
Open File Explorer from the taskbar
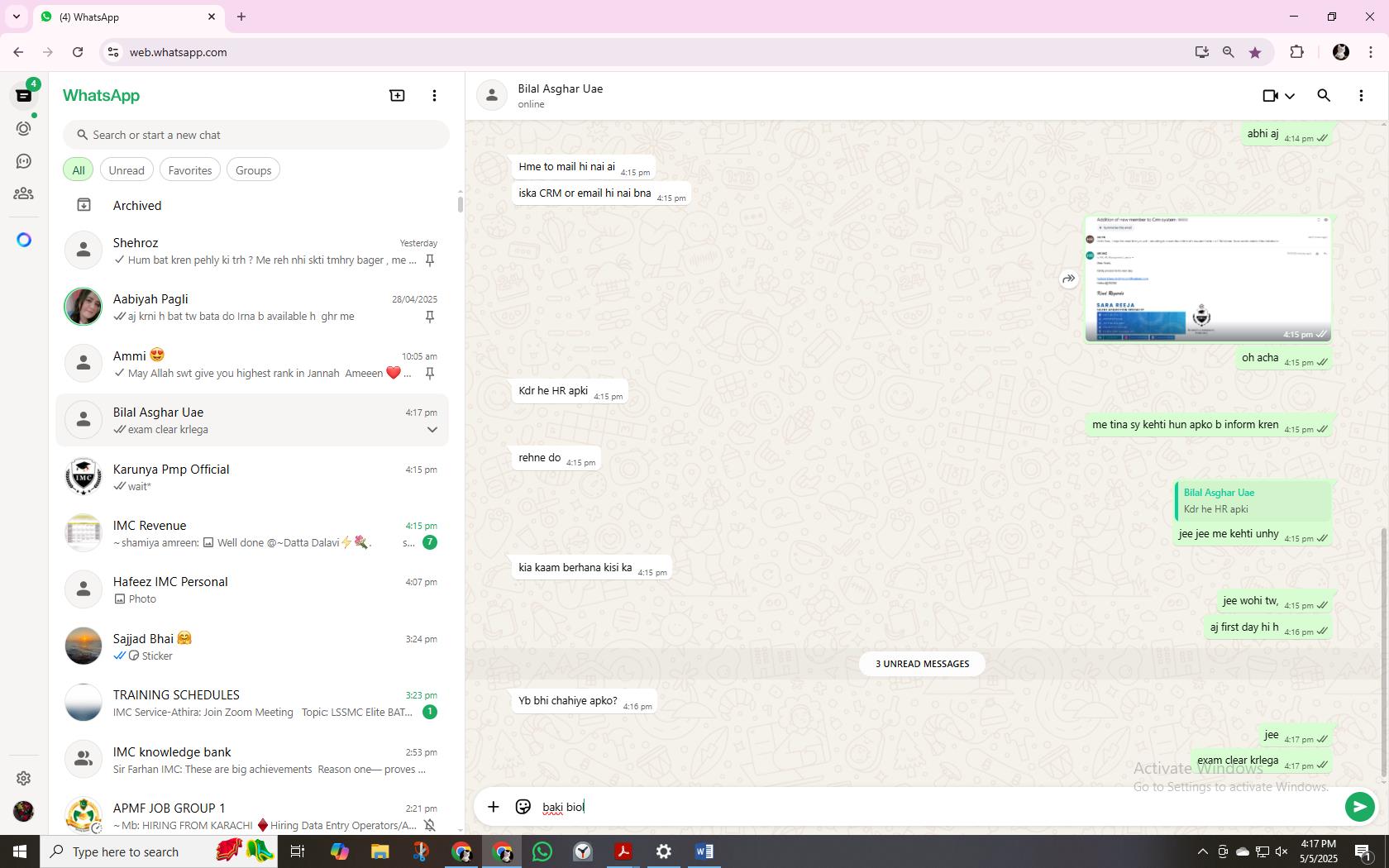tap(379, 851)
